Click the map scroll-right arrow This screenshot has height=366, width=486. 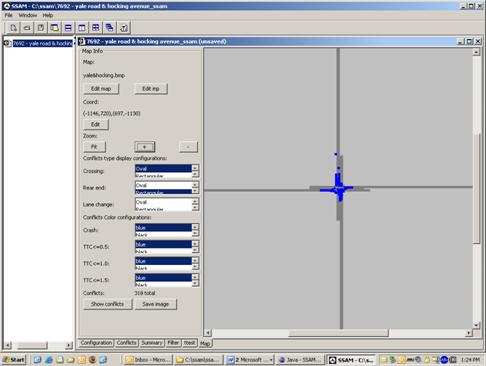[x=469, y=333]
